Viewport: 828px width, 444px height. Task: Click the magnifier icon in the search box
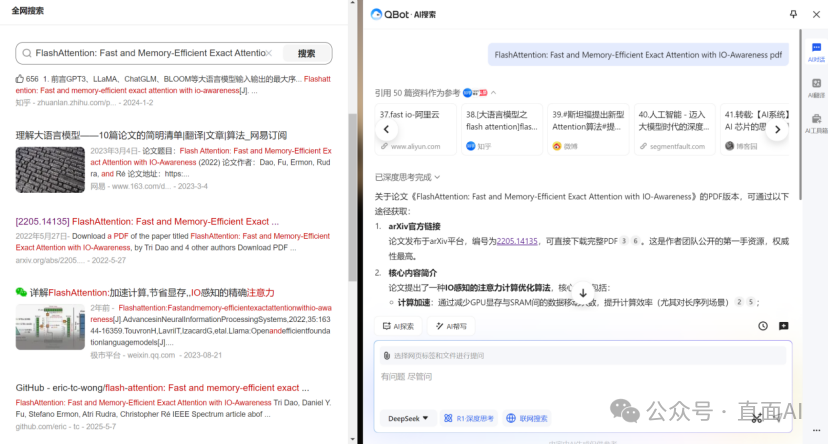[x=27, y=53]
